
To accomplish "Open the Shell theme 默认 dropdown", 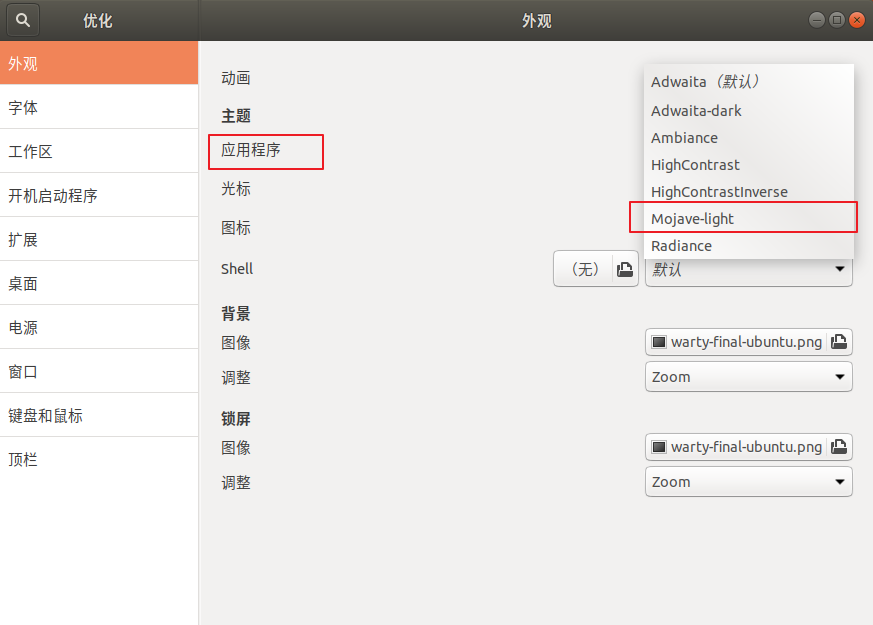I will (748, 270).
